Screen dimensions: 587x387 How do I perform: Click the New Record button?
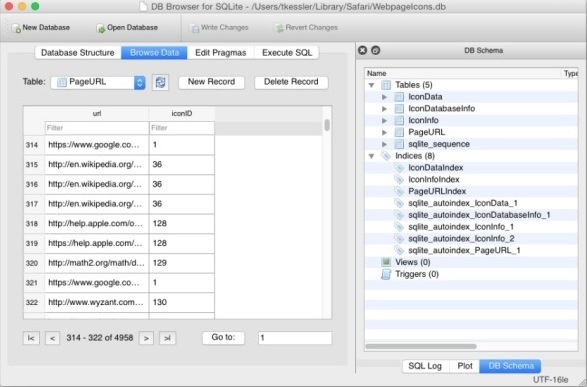[x=212, y=82]
